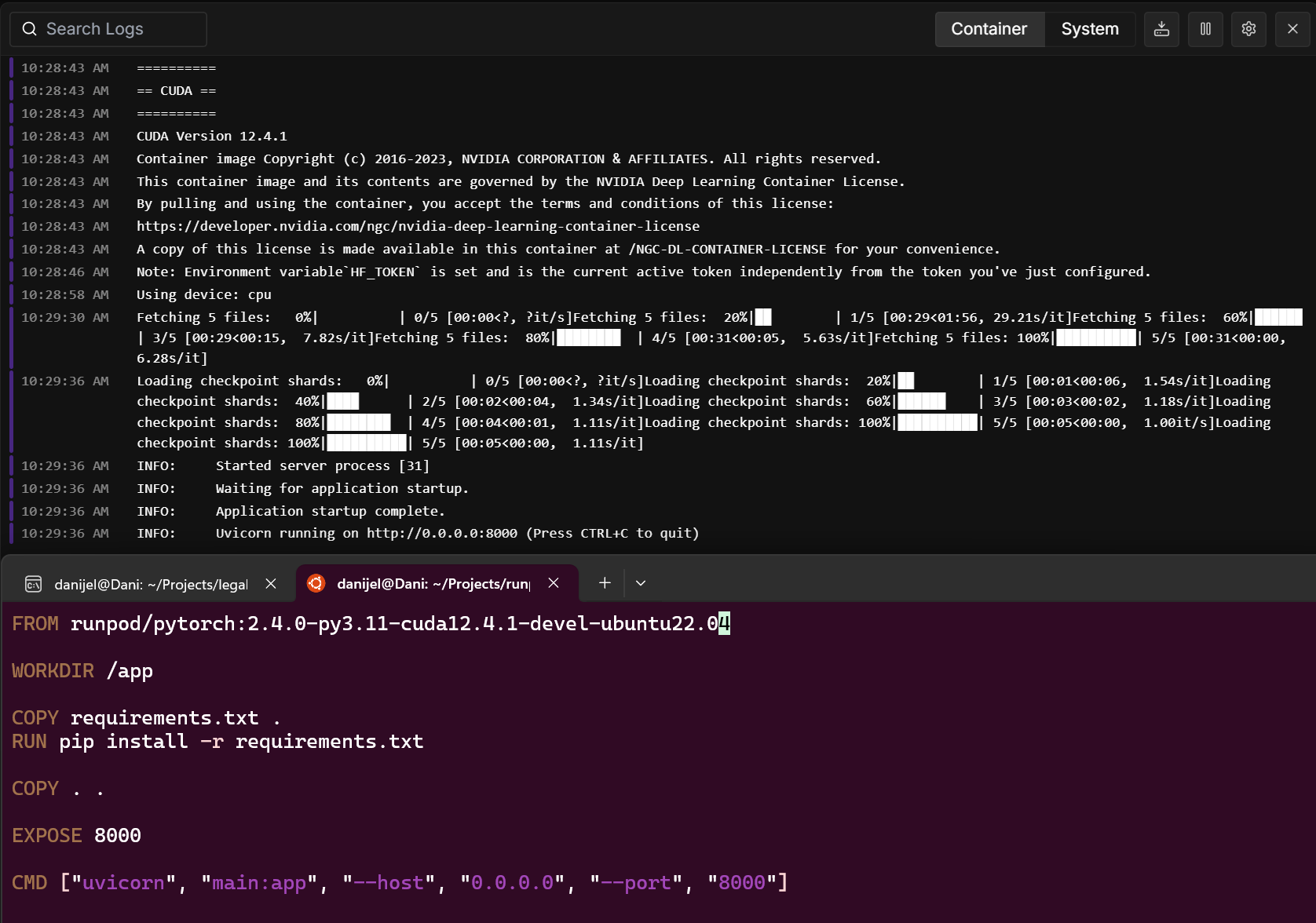
Task: Open log settings gear
Action: point(1248,29)
